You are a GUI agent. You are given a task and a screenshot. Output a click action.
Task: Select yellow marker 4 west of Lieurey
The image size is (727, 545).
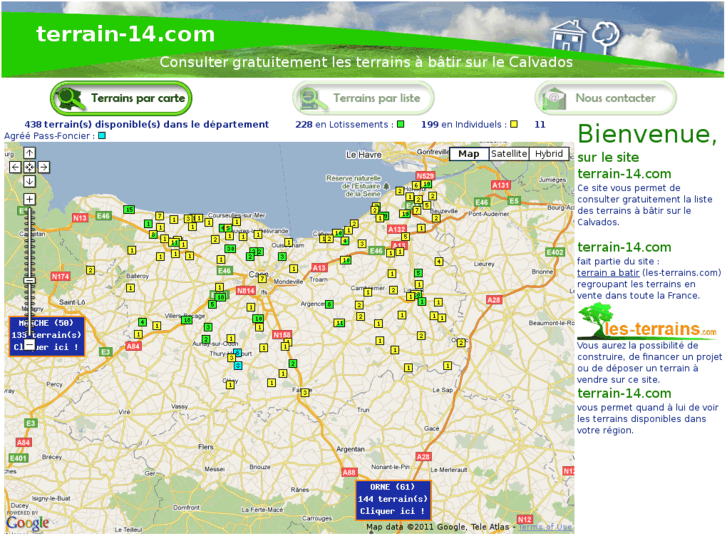click(439, 262)
